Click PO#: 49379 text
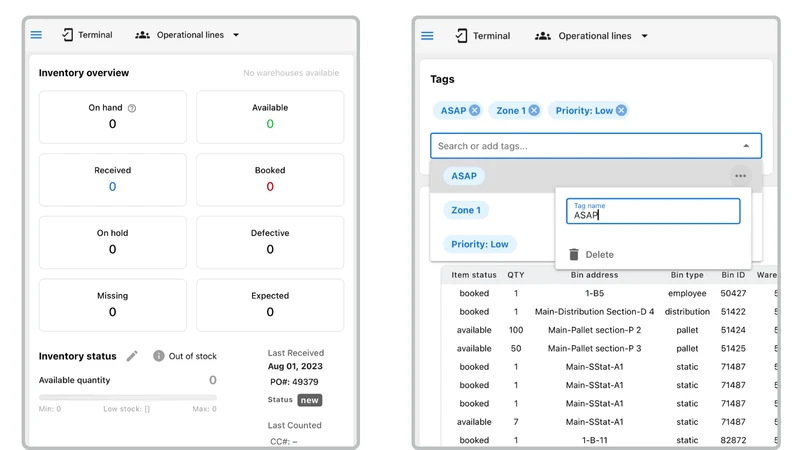Image resolution: width=800 pixels, height=450 pixels. [294, 382]
